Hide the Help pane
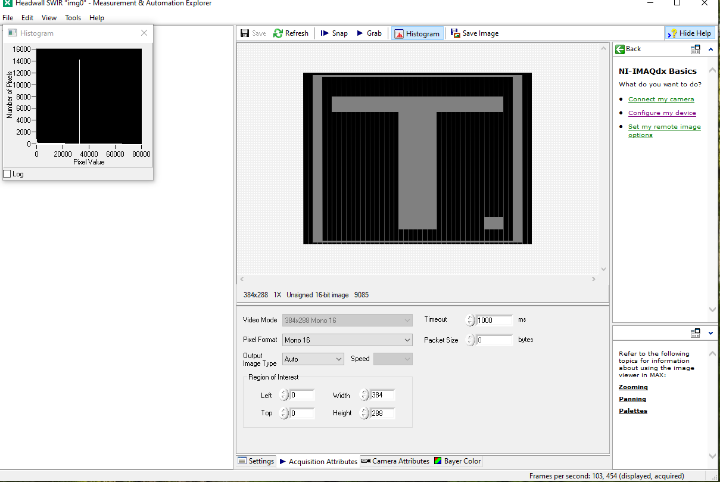The image size is (720, 482). [690, 33]
